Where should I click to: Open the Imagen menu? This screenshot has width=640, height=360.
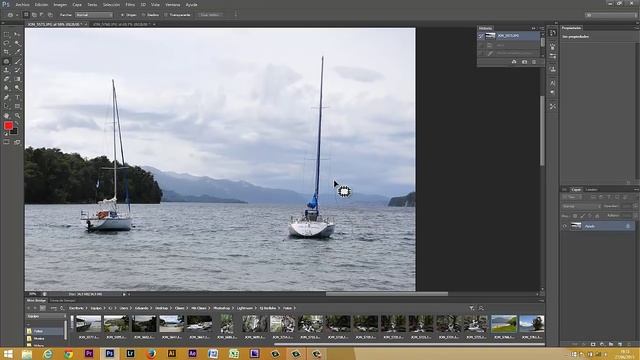(60, 4)
